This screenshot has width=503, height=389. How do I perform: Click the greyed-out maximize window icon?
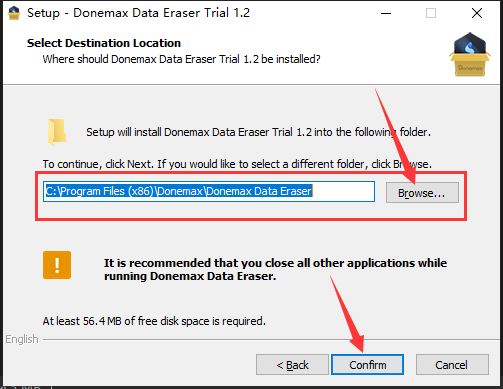tap(431, 13)
